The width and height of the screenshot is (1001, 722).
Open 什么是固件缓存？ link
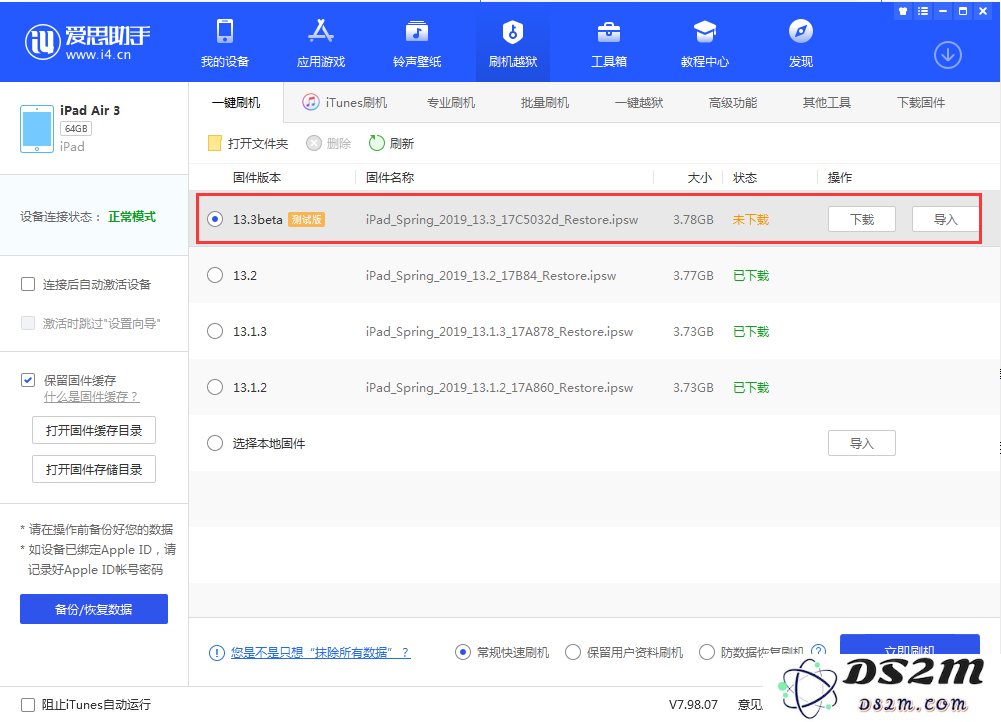91,396
